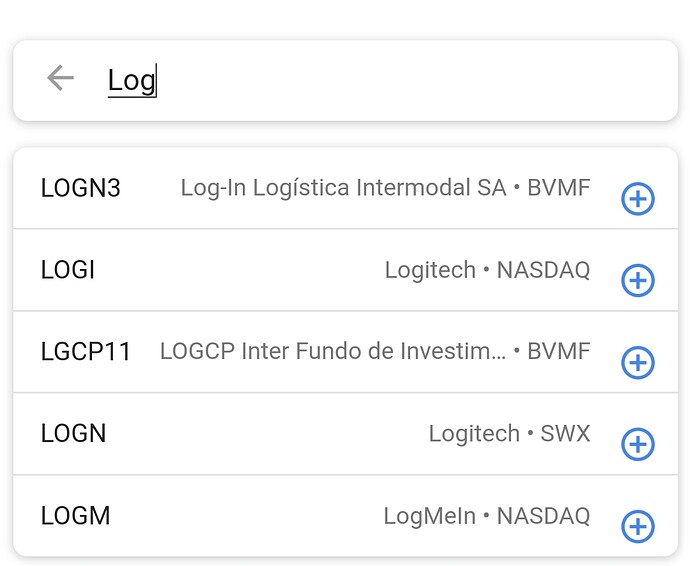Open LOGCP Inter Fundo de Investim… name

332,351
